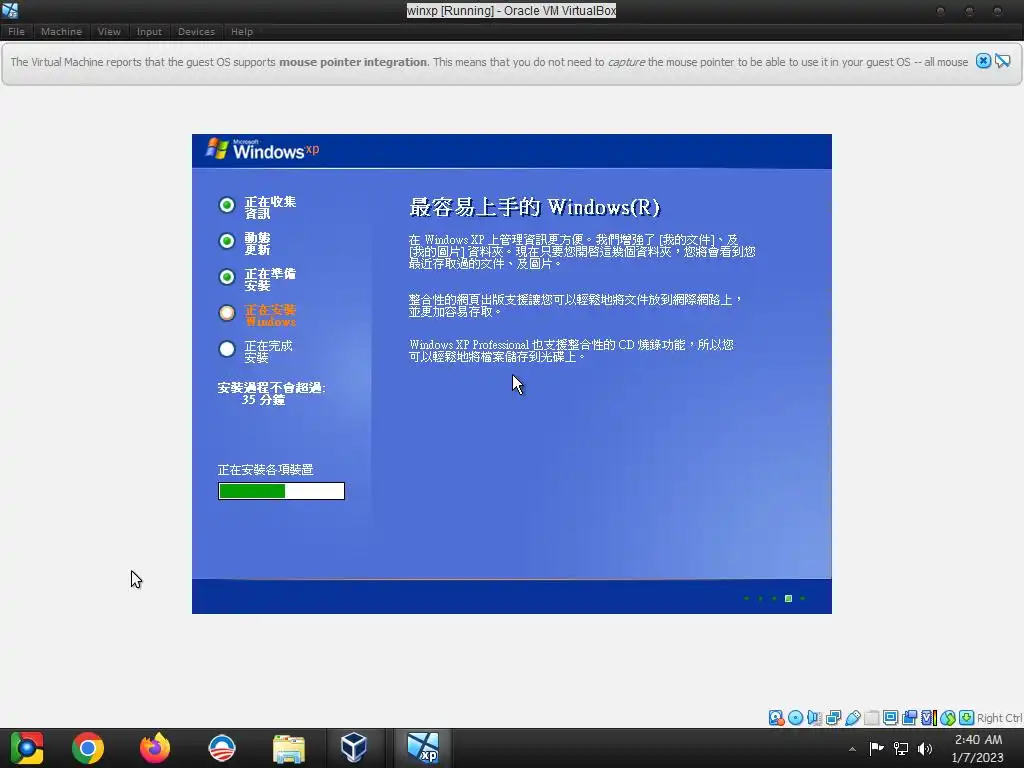Image resolution: width=1024 pixels, height=768 pixels.
Task: Click the keyboard capture green arrow indicator
Action: pos(967,718)
